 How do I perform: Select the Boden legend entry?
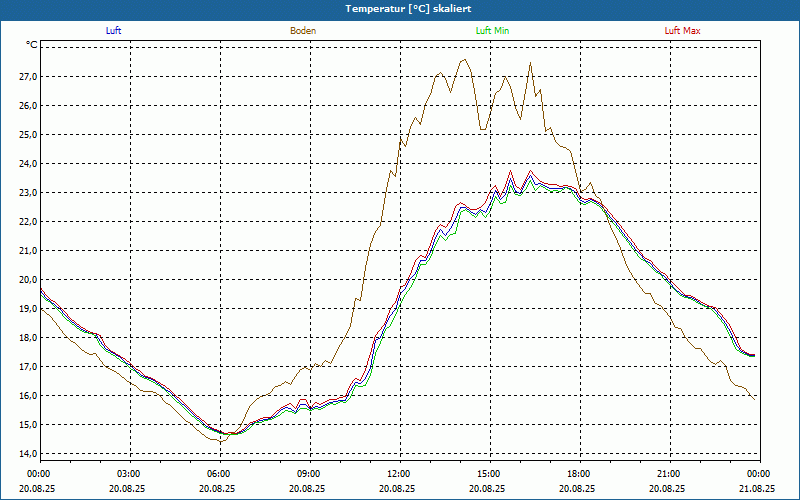[303, 31]
